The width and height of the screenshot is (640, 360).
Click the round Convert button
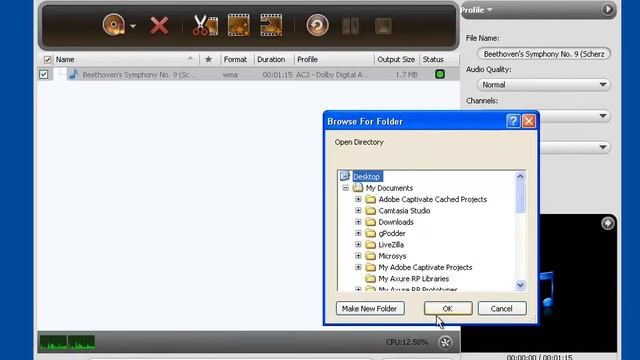(x=317, y=25)
